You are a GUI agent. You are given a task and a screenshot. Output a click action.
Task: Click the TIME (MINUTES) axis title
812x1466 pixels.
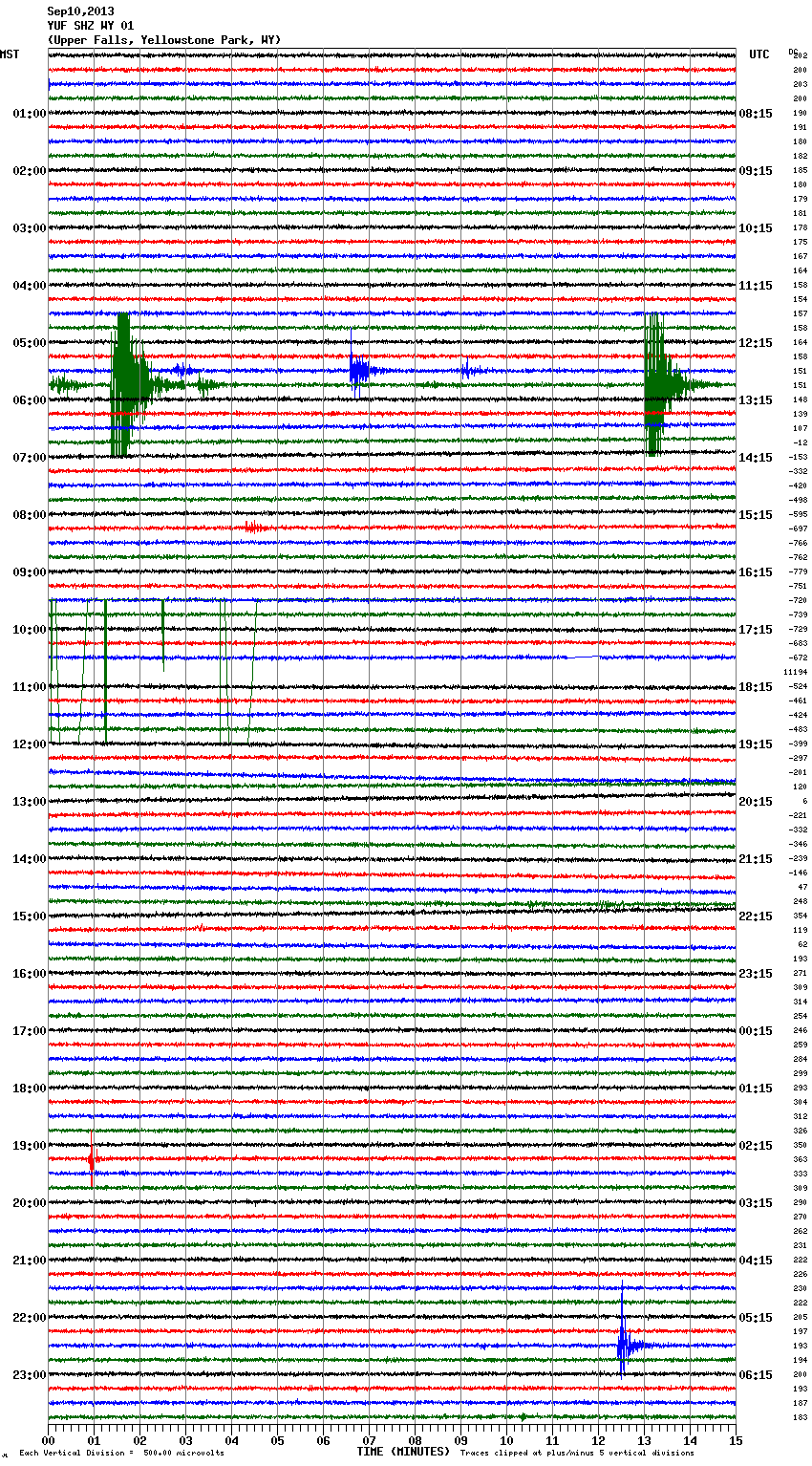(x=402, y=1452)
